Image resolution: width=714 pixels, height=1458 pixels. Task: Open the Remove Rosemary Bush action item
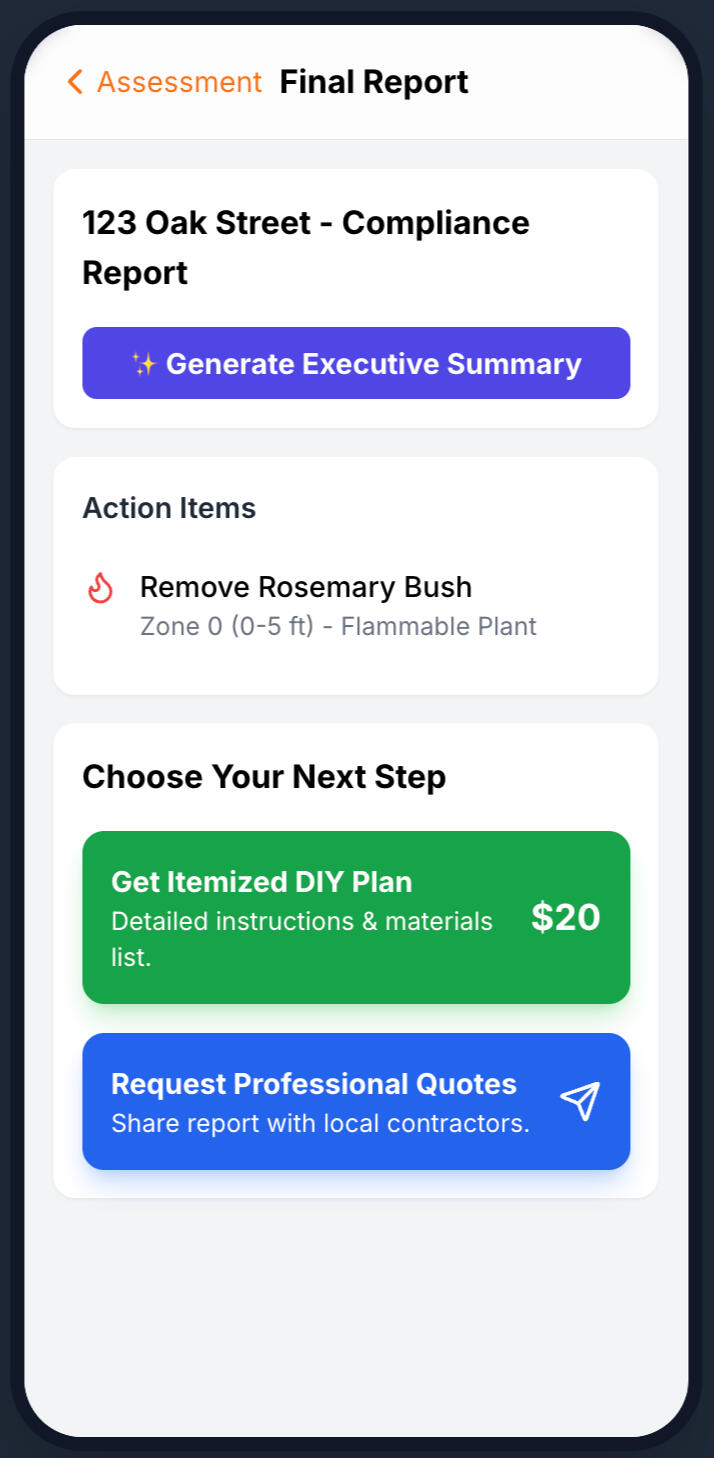pos(356,605)
